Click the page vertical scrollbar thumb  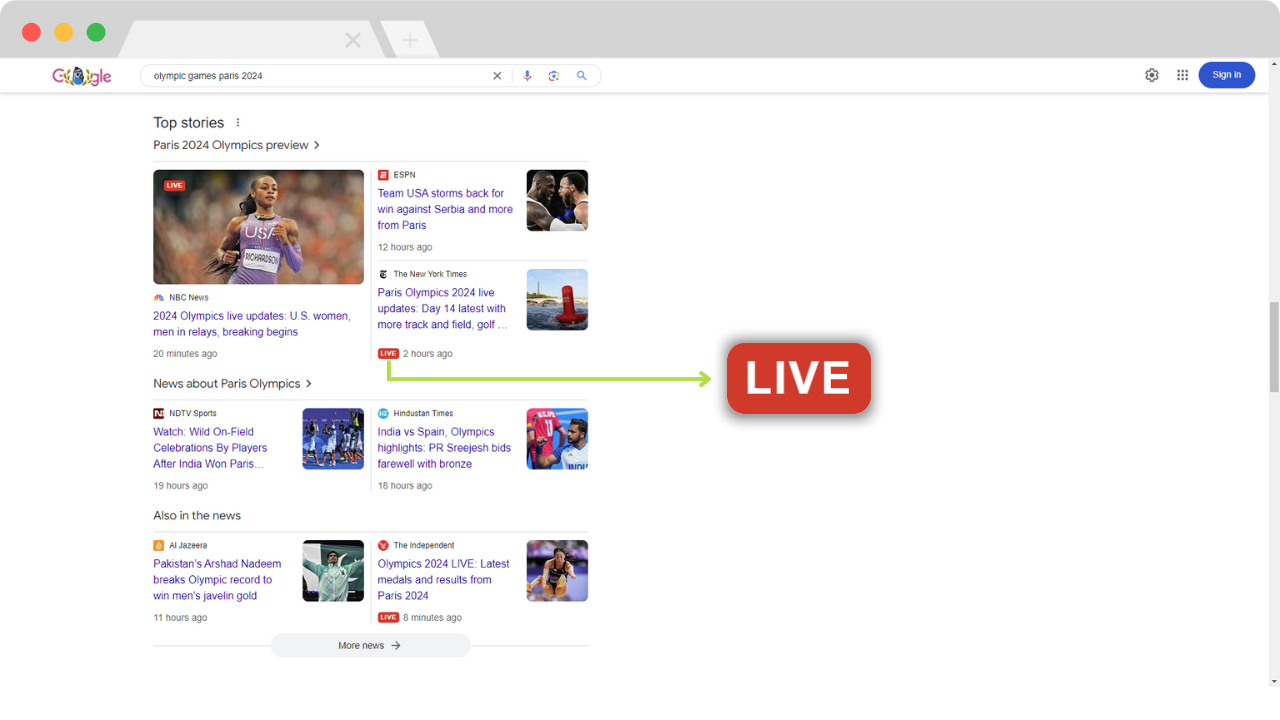tap(1274, 347)
